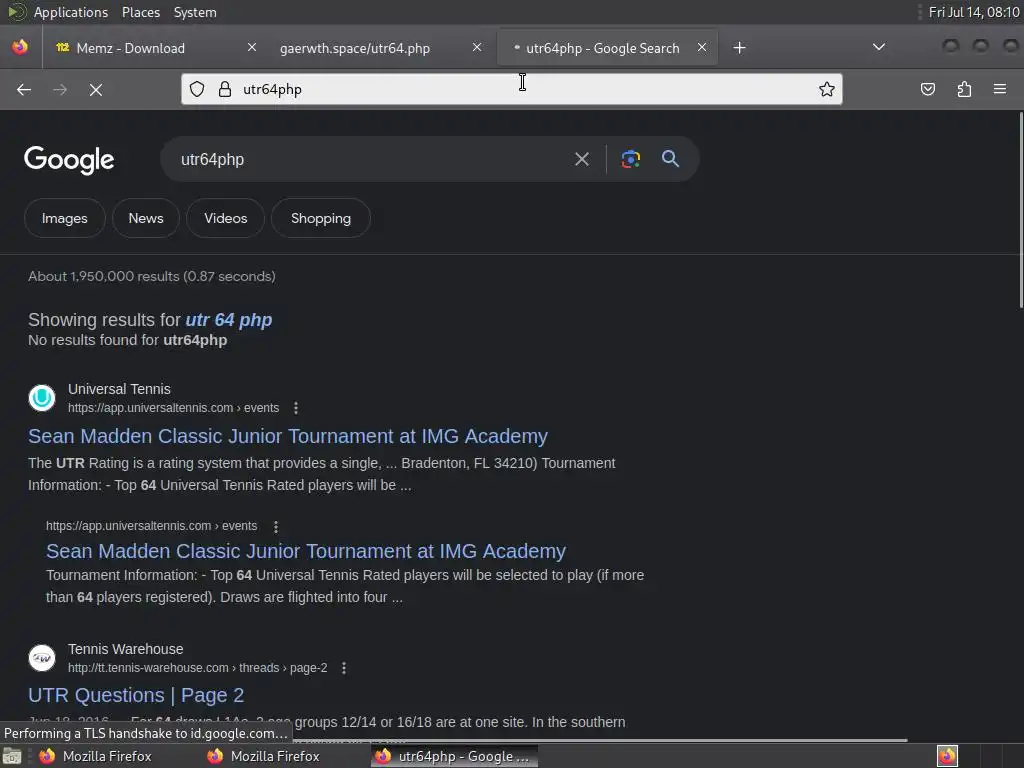The width and height of the screenshot is (1024, 768).
Task: Open options menu for indented universaltennis result
Action: [x=276, y=526]
